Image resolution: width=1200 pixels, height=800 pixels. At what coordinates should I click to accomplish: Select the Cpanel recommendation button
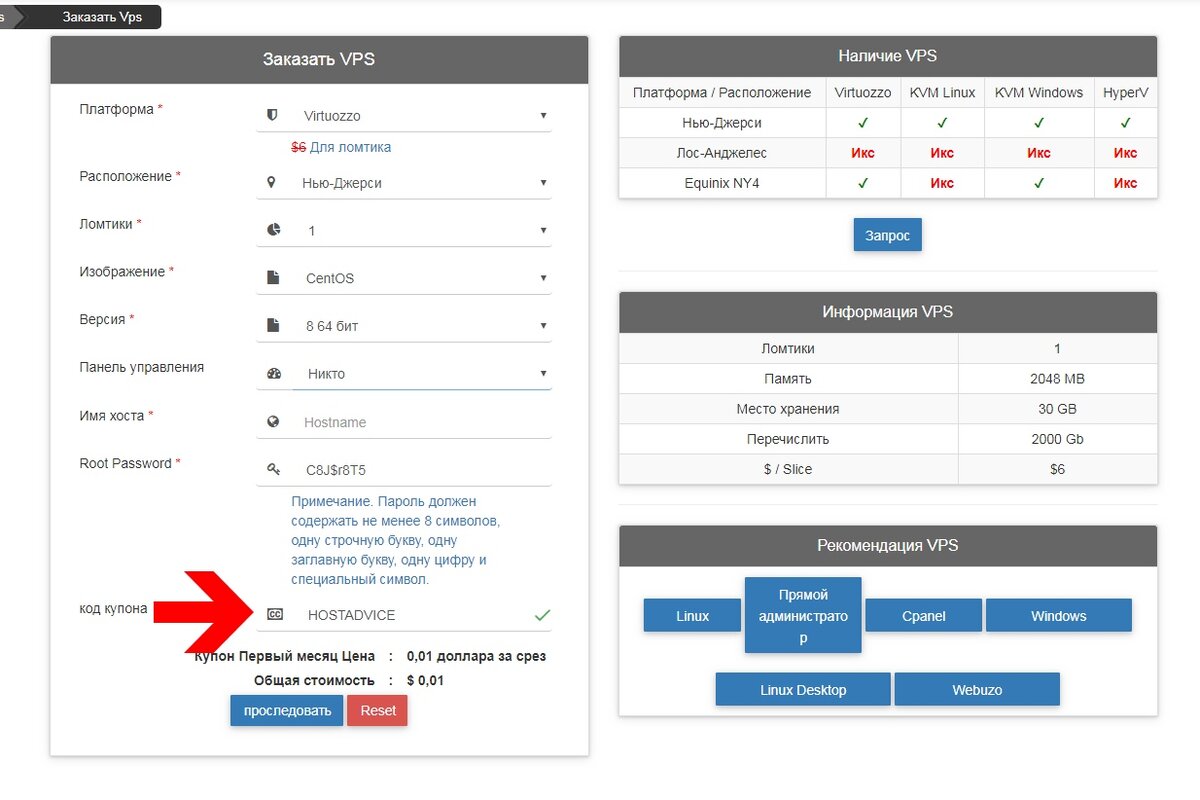tap(924, 615)
